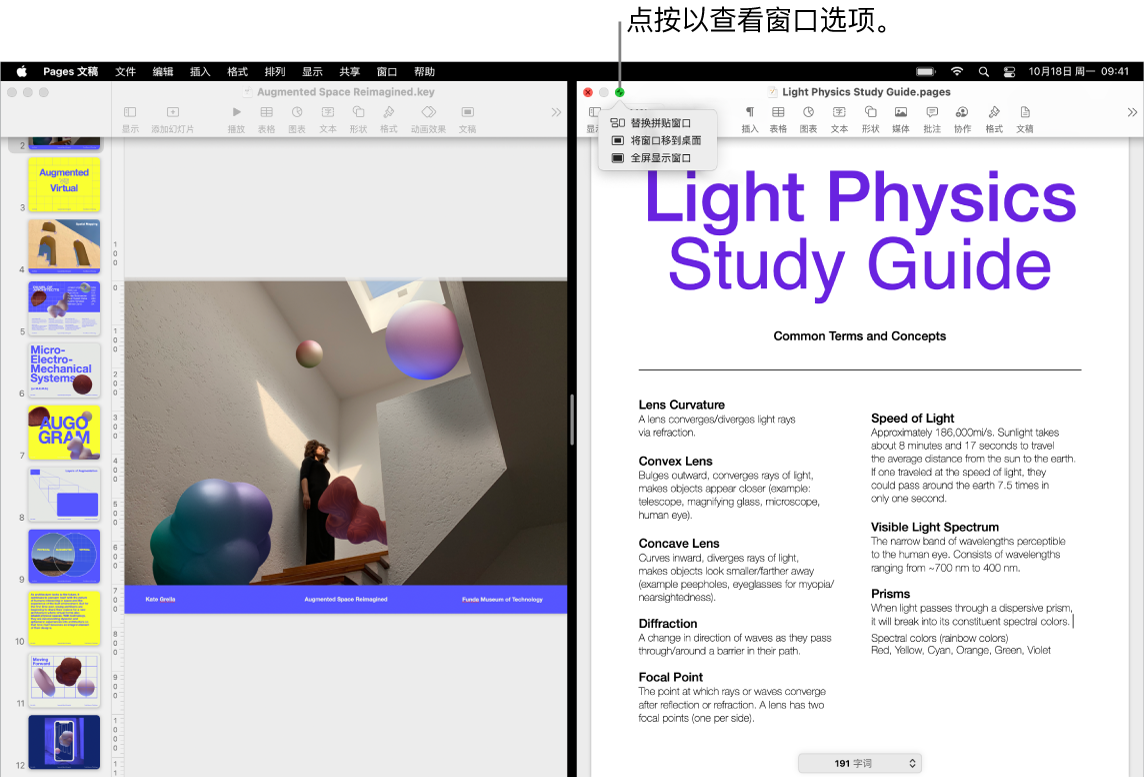Screen dimensions: 1144x777
Task: Select the AUGO GRAM slide thumbnail in Keynote
Action: 64,432
